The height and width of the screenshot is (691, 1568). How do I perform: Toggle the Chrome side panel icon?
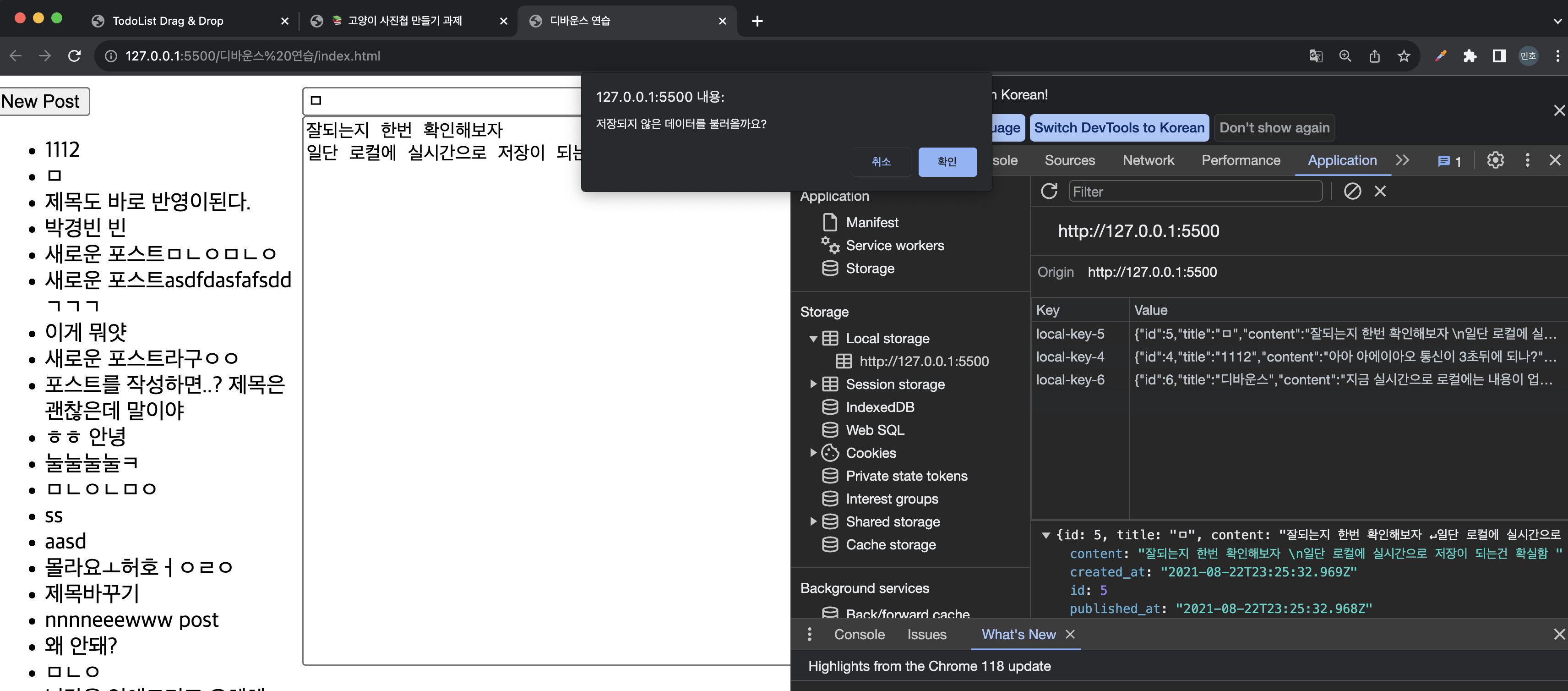(1498, 56)
